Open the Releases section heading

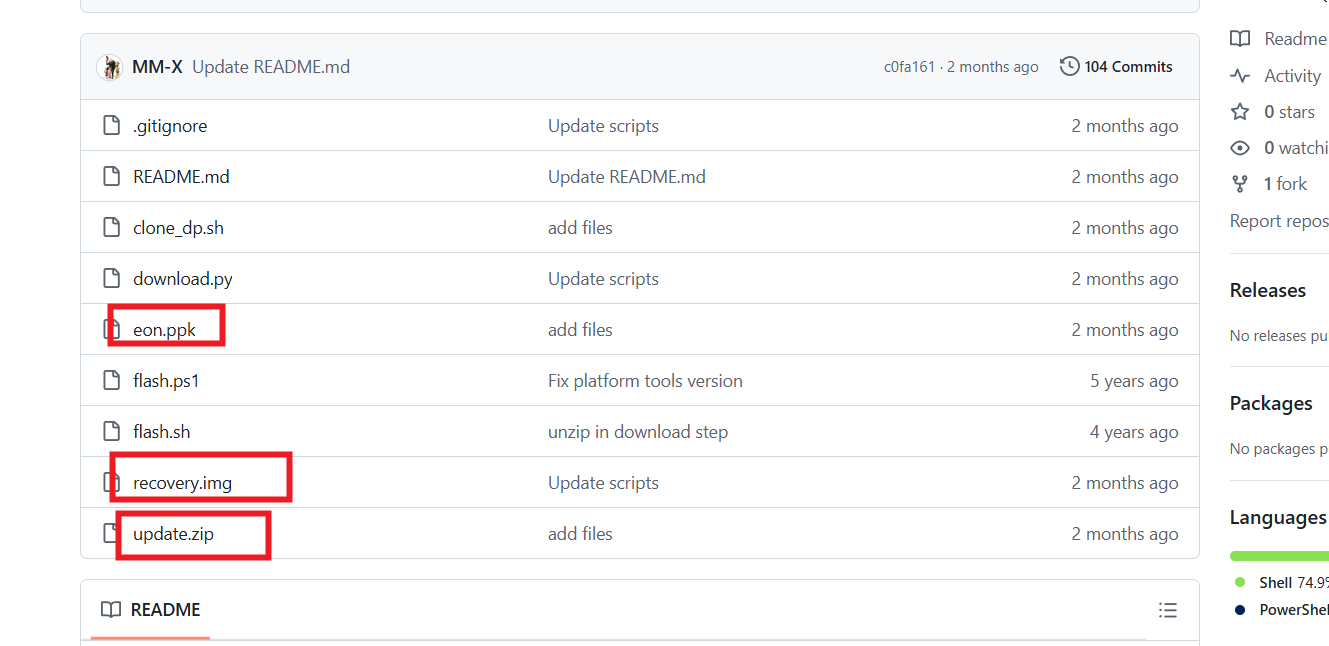pyautogui.click(x=1267, y=290)
